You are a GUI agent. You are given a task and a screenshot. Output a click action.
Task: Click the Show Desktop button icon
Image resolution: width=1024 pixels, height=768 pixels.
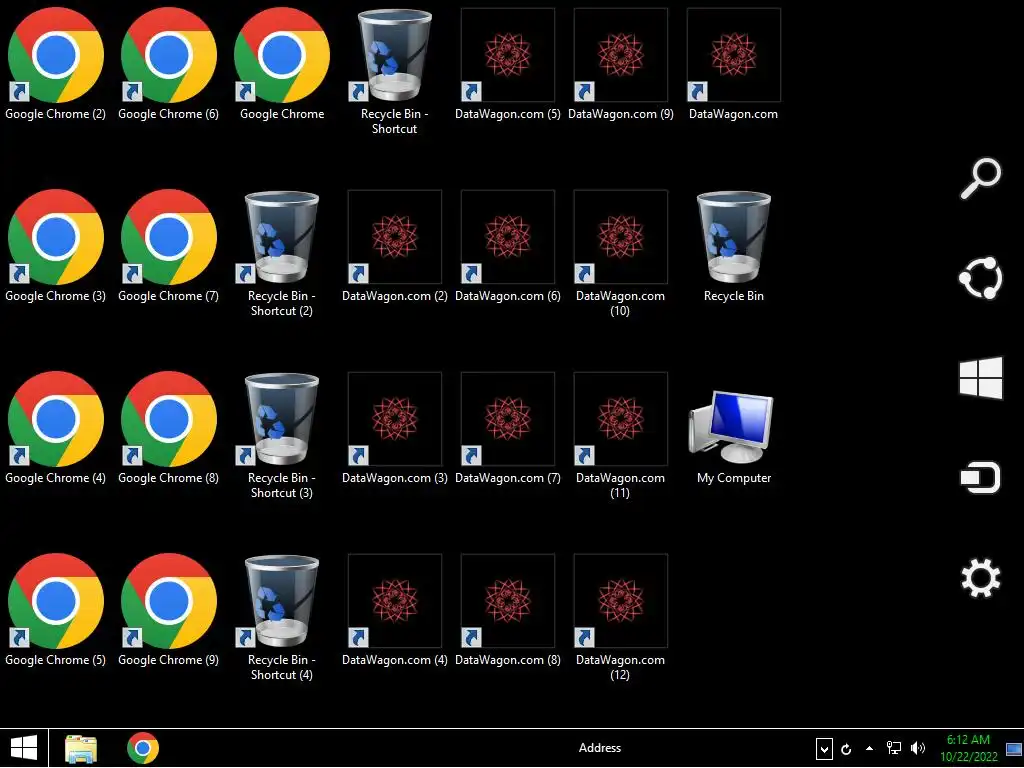pyautogui.click(x=1014, y=749)
